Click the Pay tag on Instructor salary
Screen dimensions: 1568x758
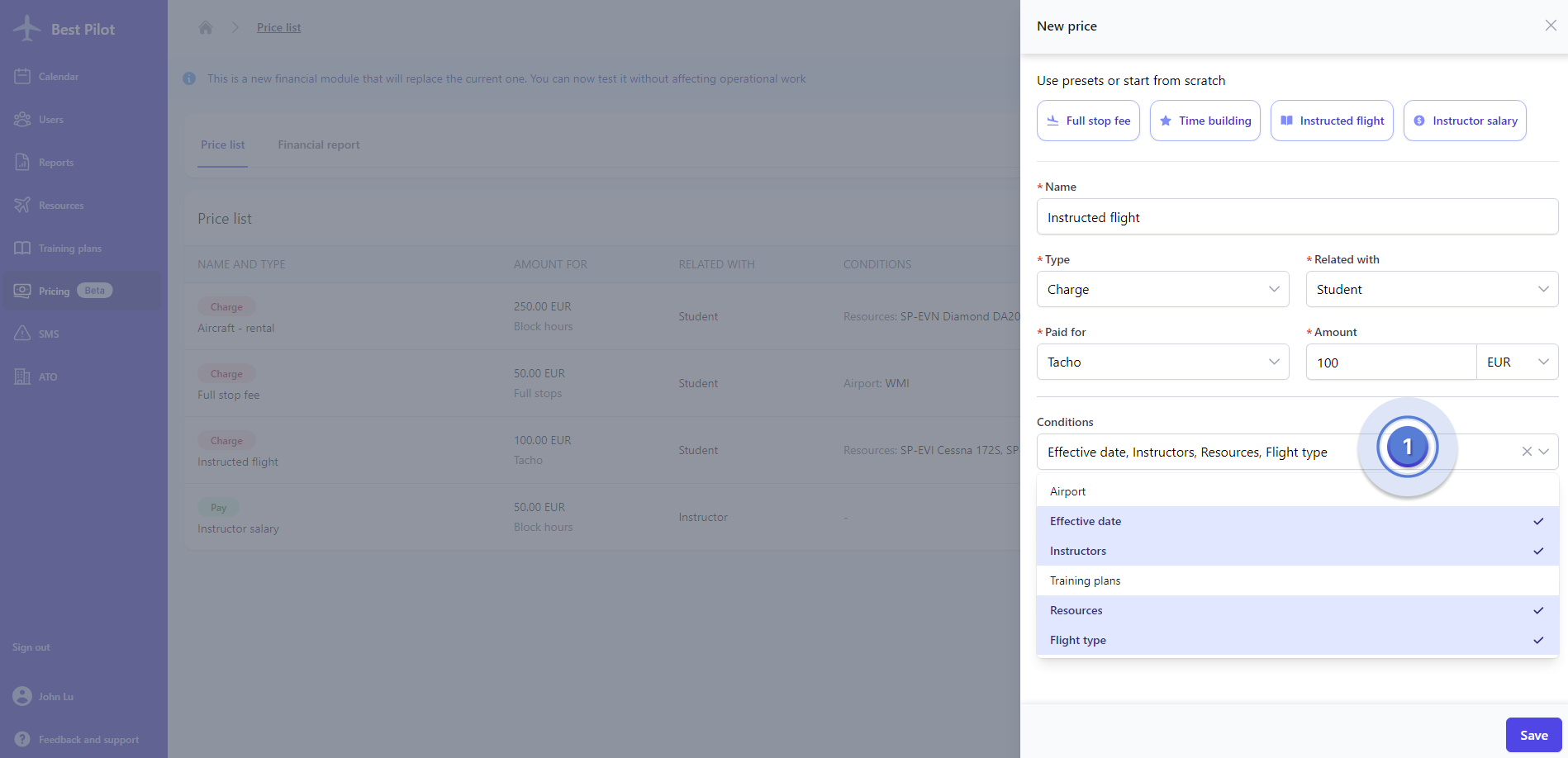point(218,507)
